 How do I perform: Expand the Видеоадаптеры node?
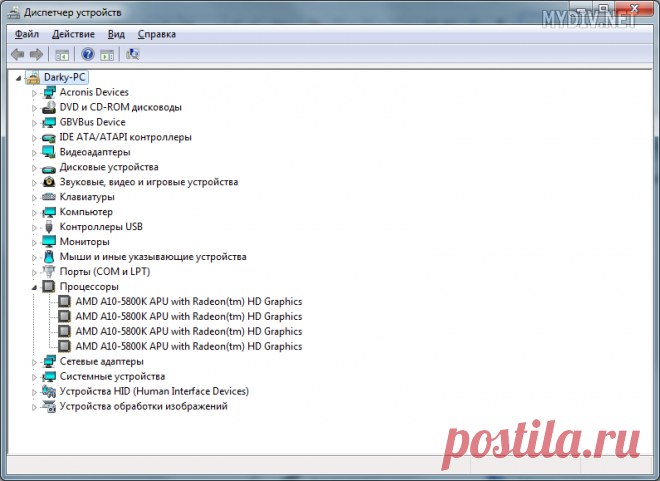[34, 153]
